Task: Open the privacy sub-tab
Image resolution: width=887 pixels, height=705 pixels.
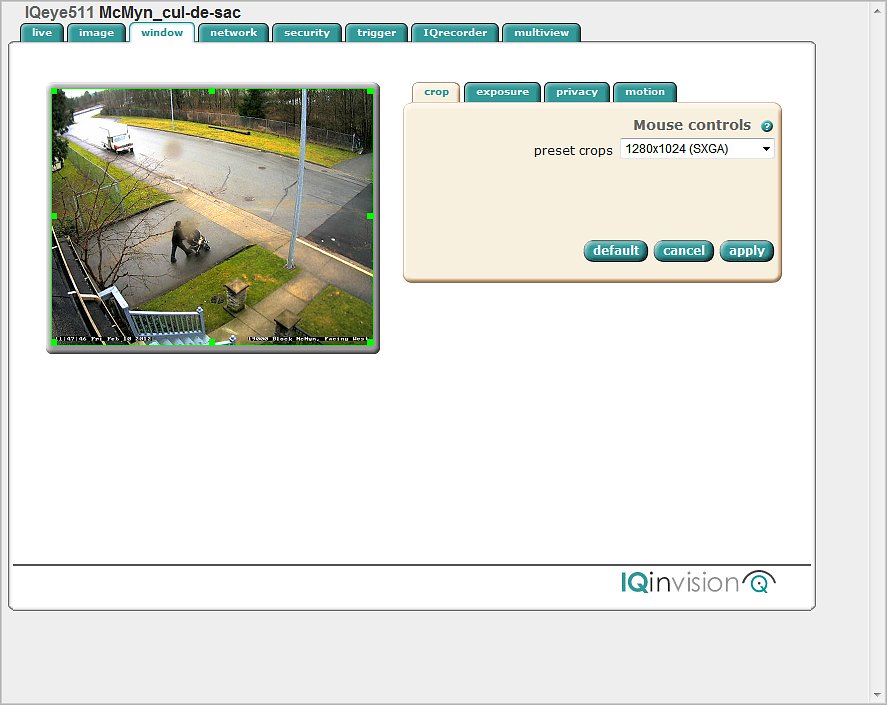Action: click(577, 92)
